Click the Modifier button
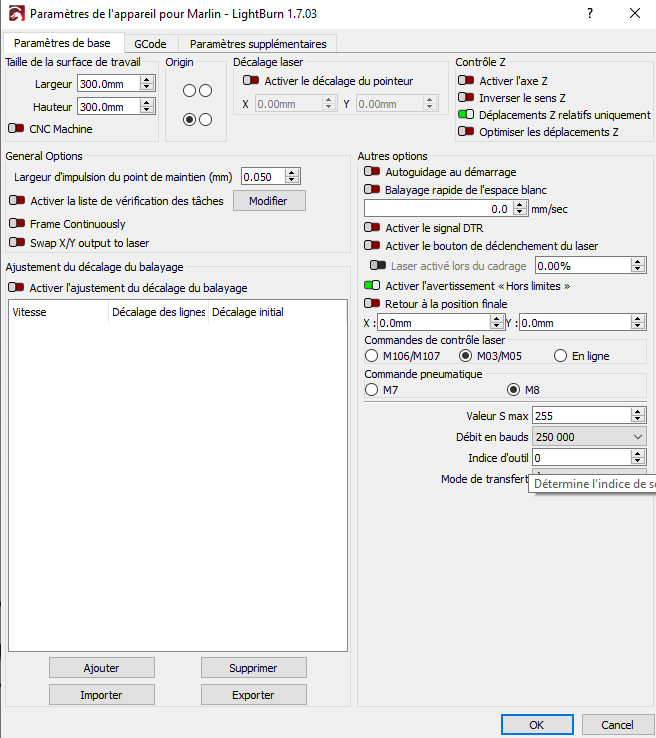The height and width of the screenshot is (738, 656). (269, 201)
